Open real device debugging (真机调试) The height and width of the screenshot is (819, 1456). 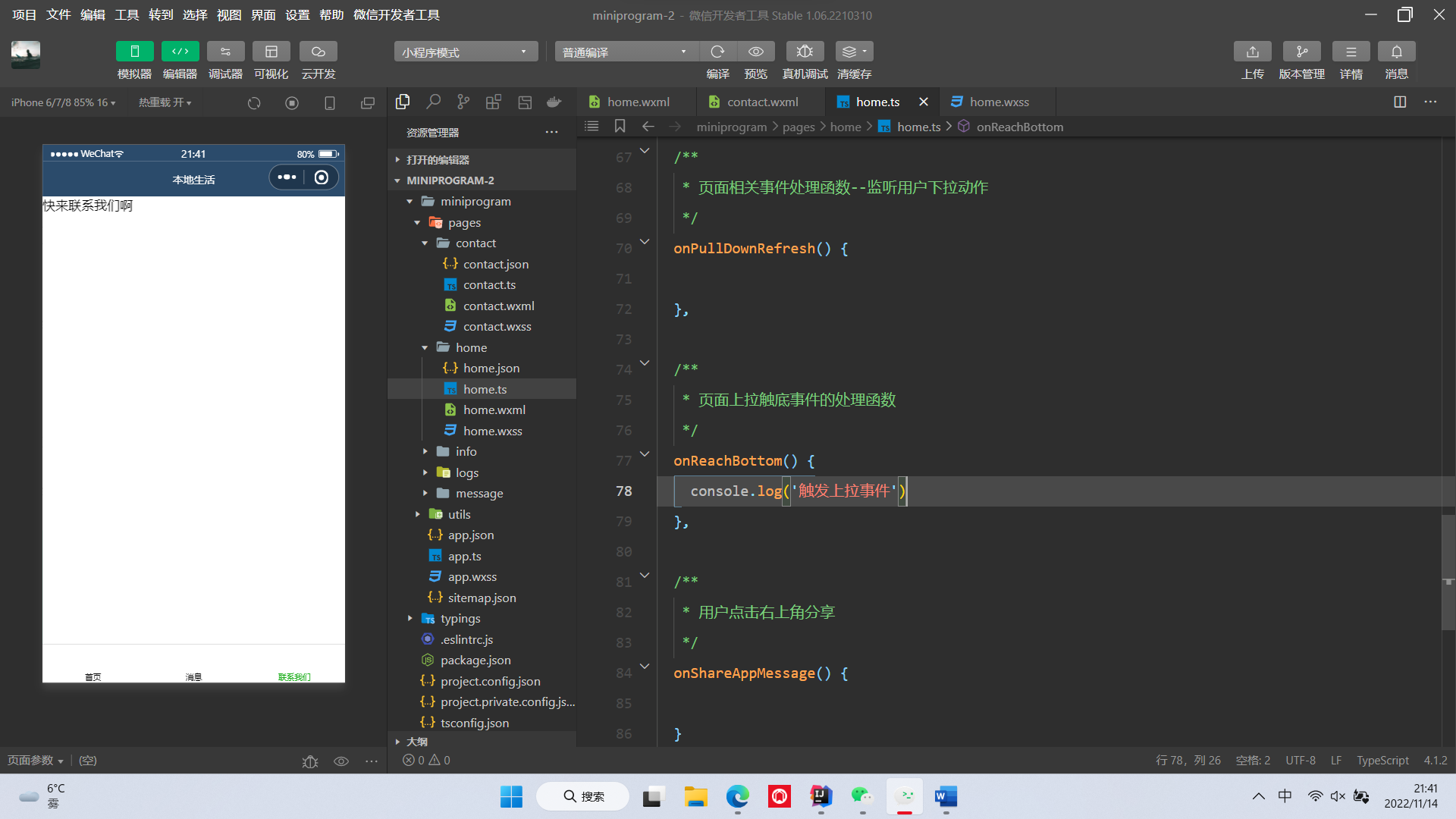click(x=805, y=52)
